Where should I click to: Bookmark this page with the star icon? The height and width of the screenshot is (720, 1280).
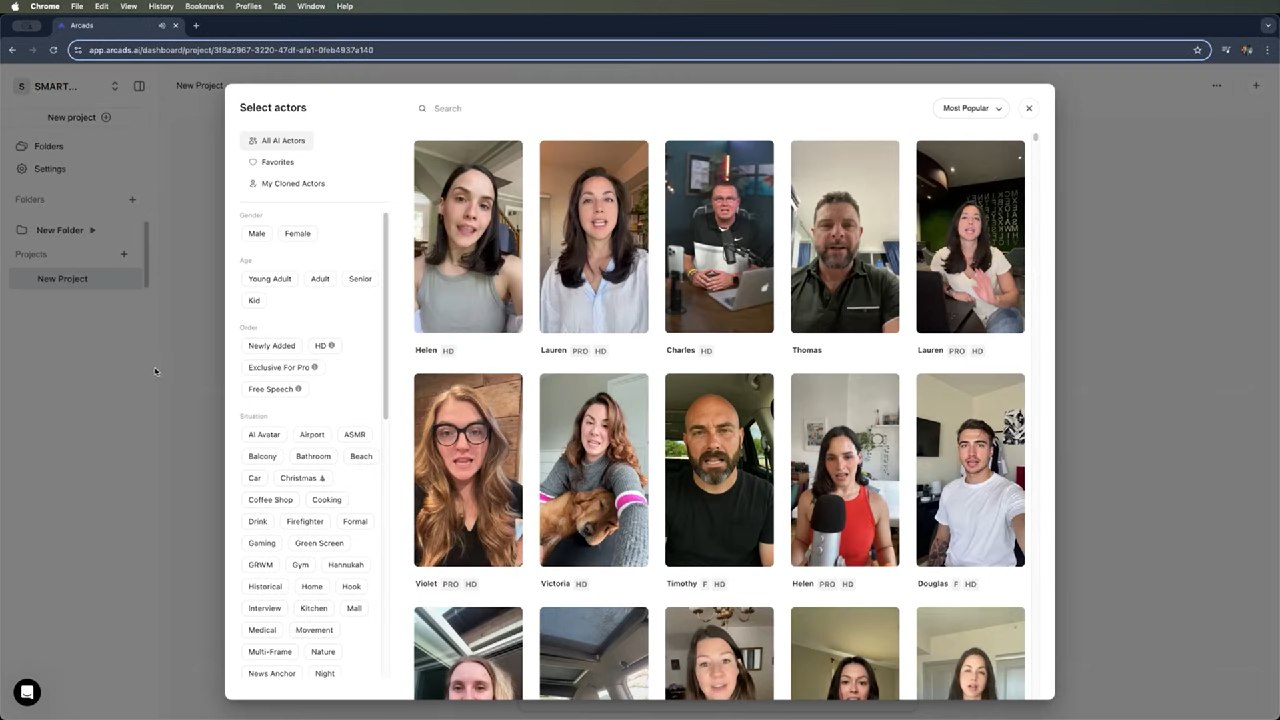click(1197, 50)
